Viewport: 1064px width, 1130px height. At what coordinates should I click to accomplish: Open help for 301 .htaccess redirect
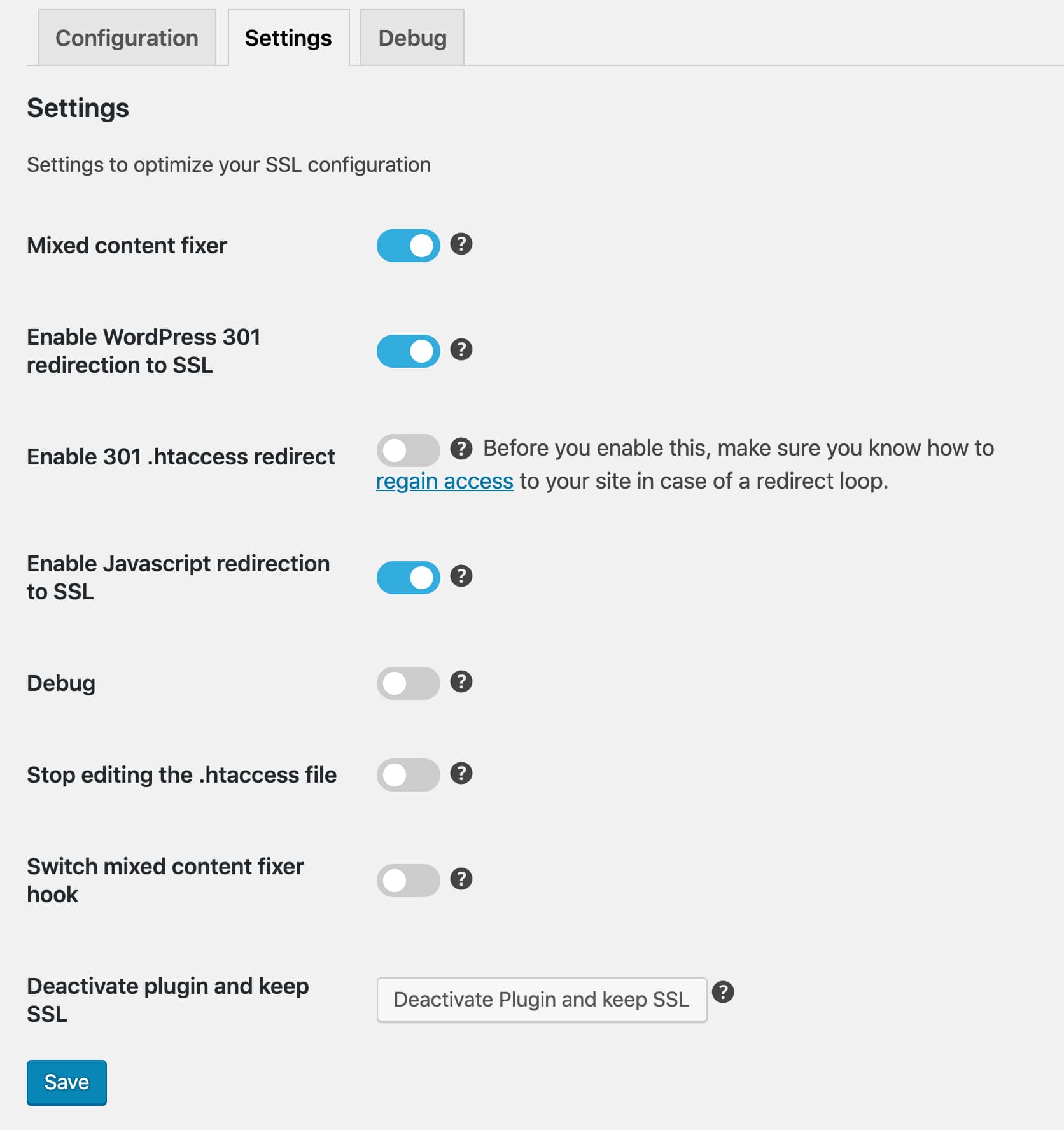click(461, 450)
